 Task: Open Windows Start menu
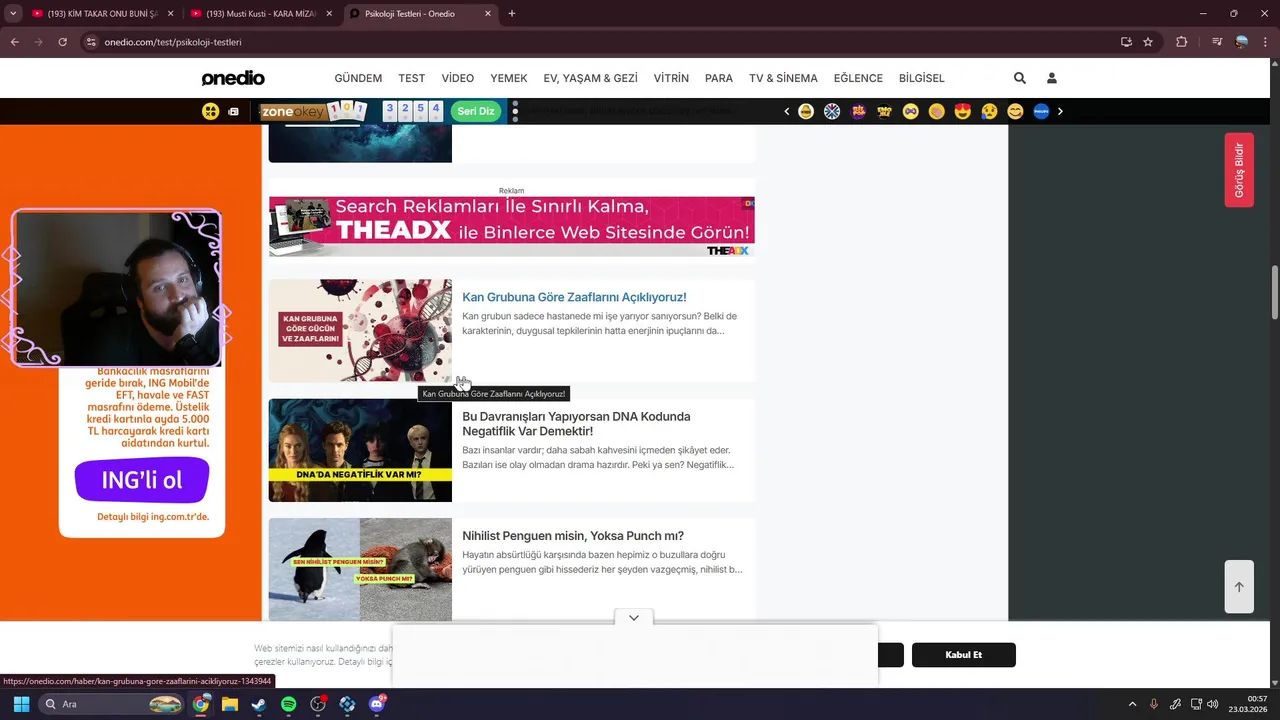click(21, 704)
